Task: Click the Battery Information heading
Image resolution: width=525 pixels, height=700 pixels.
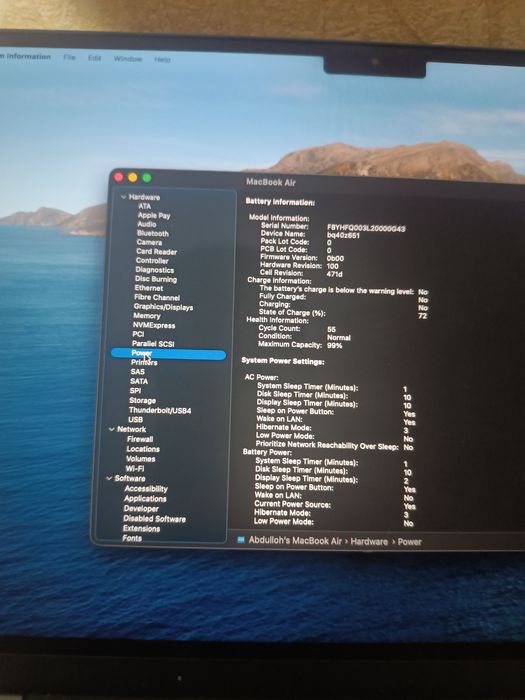Action: pyautogui.click(x=280, y=202)
